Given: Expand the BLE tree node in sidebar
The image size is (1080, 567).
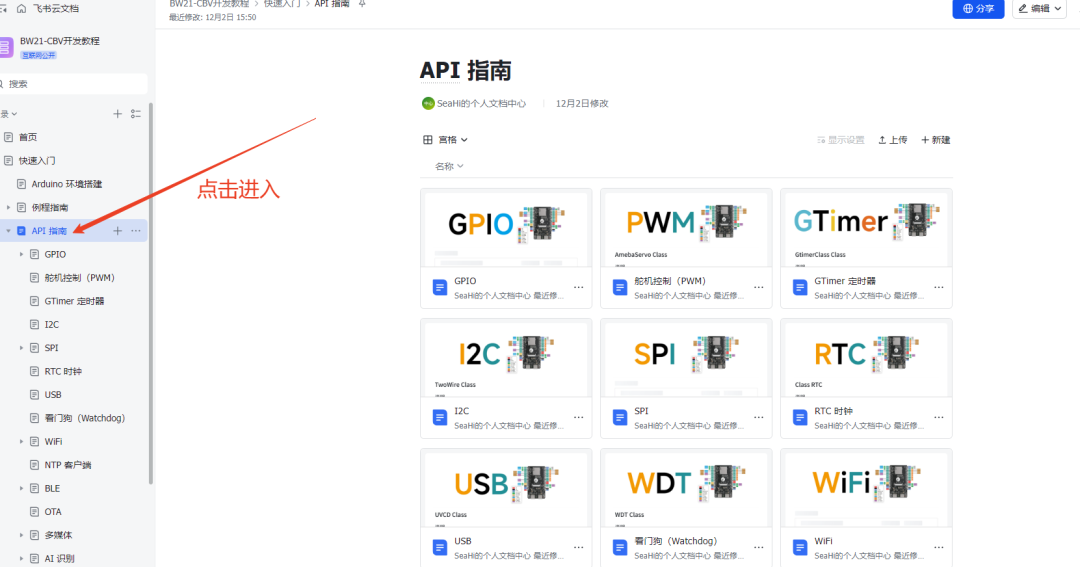Looking at the screenshot, I should 21,488.
